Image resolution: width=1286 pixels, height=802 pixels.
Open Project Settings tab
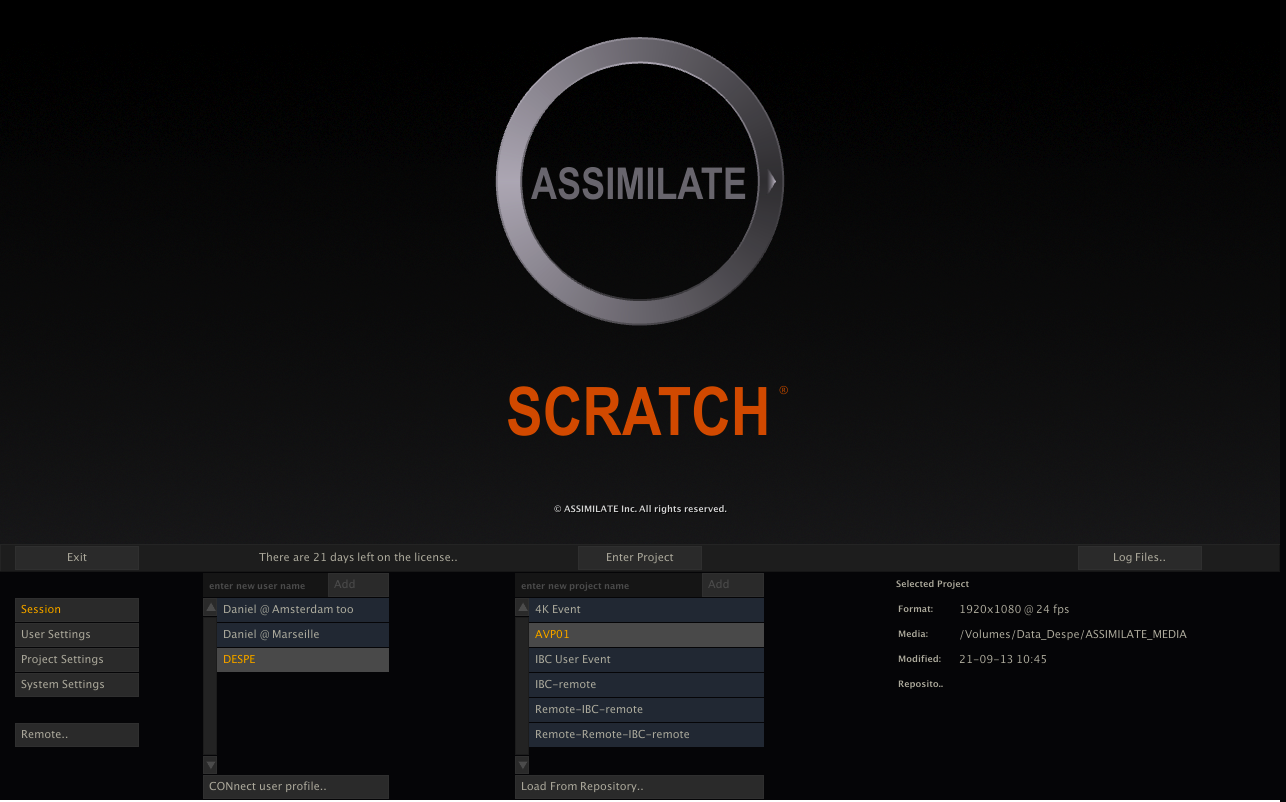[x=77, y=659]
